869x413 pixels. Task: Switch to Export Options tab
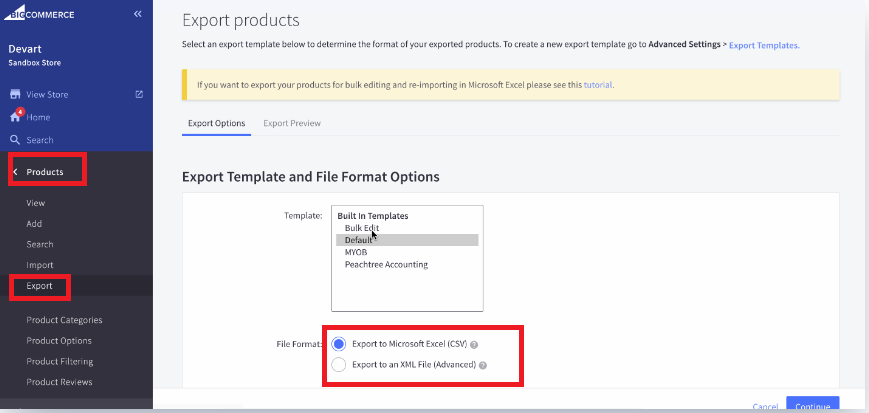tap(217, 123)
